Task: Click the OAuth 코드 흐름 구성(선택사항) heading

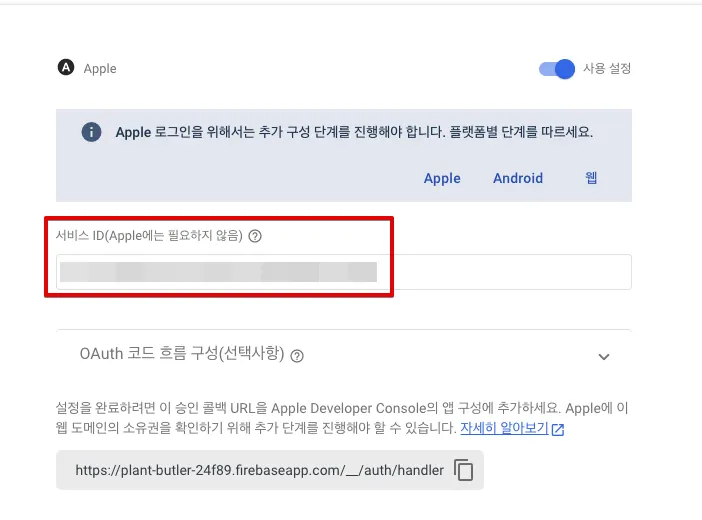Action: (182, 353)
